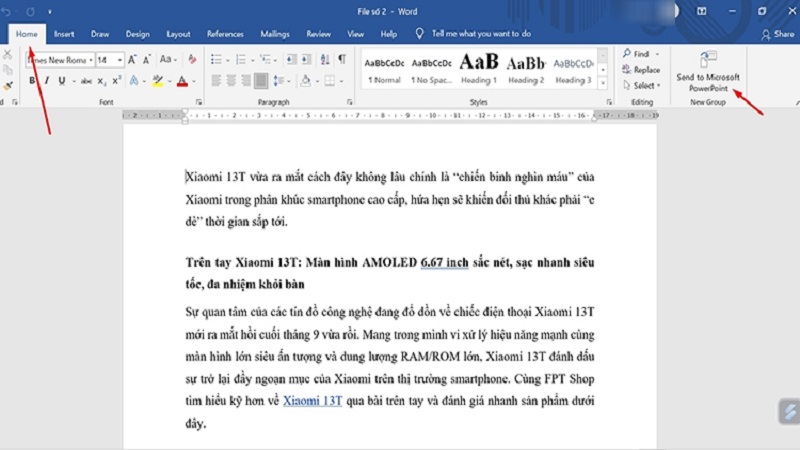Open Ribbon Display Options icon
Image resolution: width=800 pixels, height=450 pixels.
coord(702,11)
